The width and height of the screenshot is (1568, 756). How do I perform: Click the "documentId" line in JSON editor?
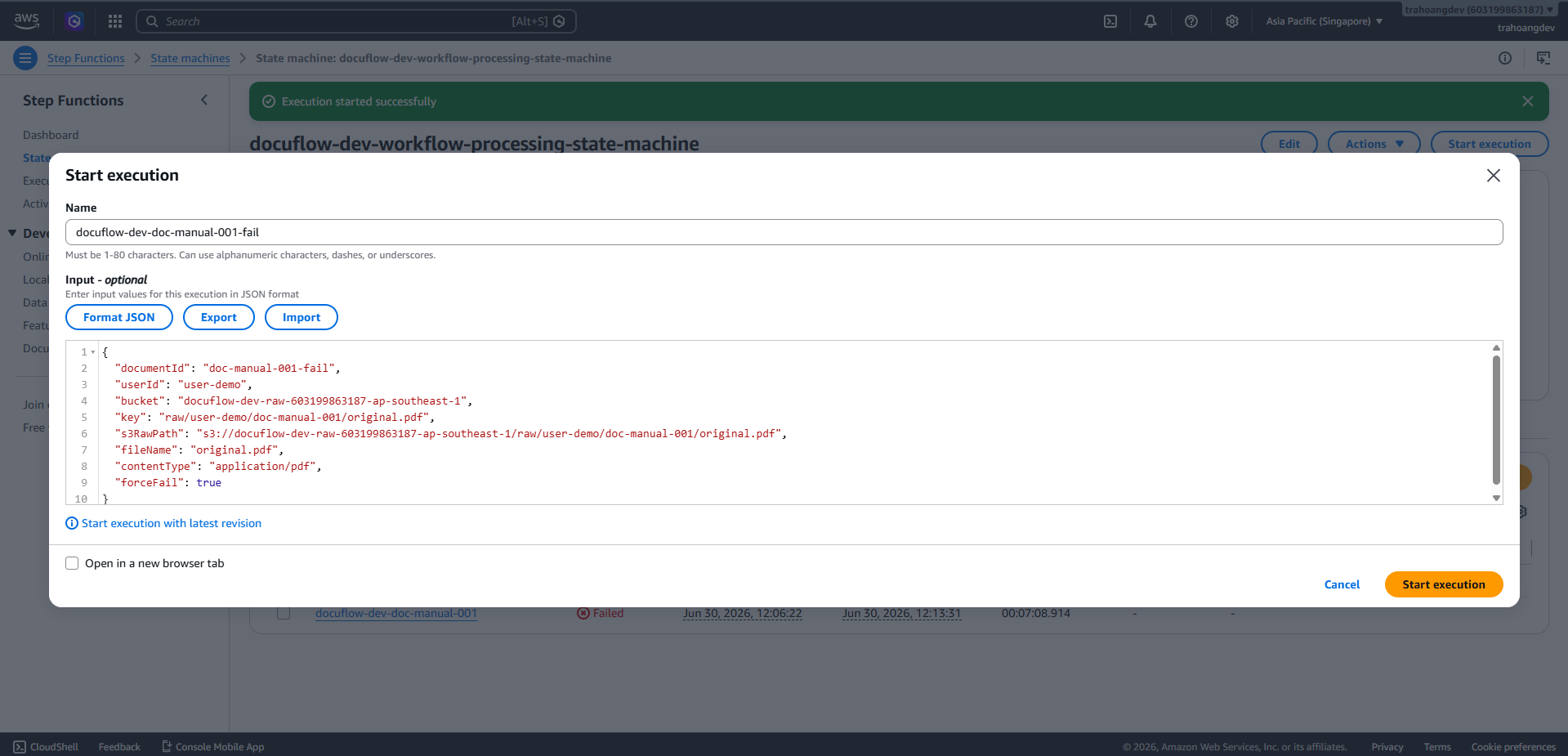[x=227, y=369]
